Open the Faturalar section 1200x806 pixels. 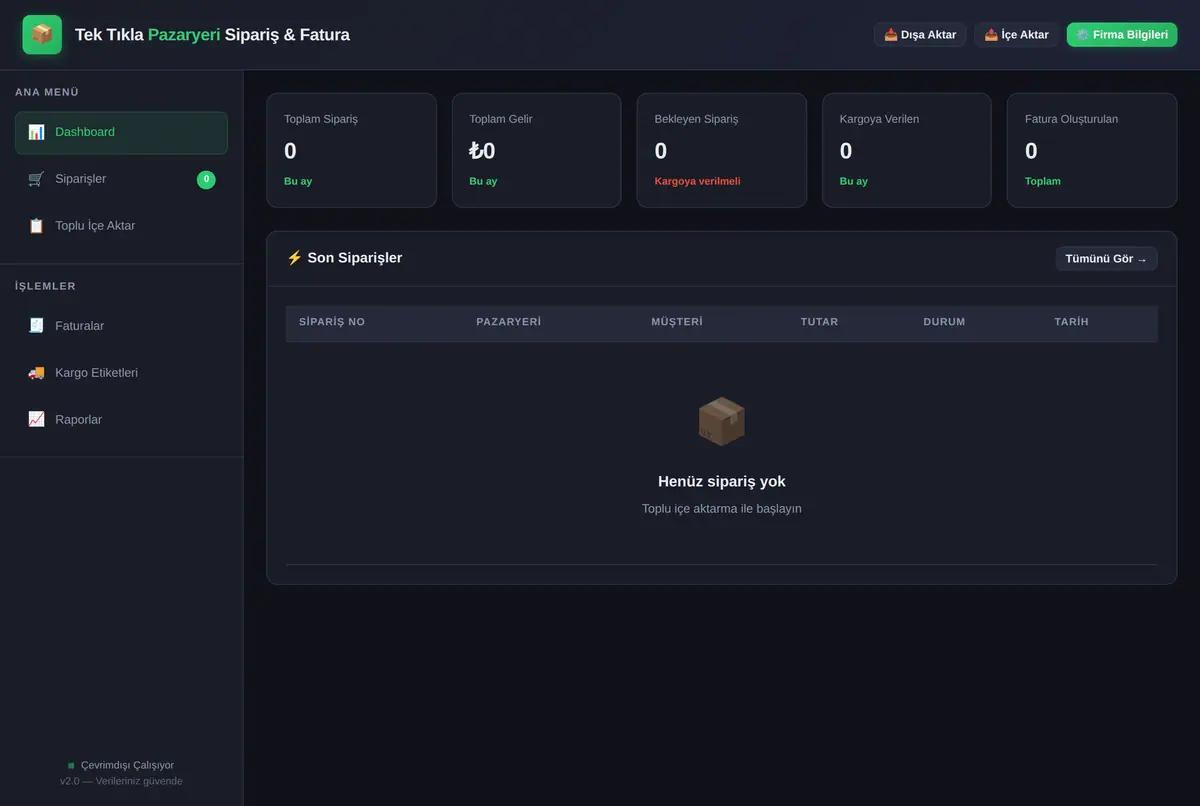click(121, 326)
